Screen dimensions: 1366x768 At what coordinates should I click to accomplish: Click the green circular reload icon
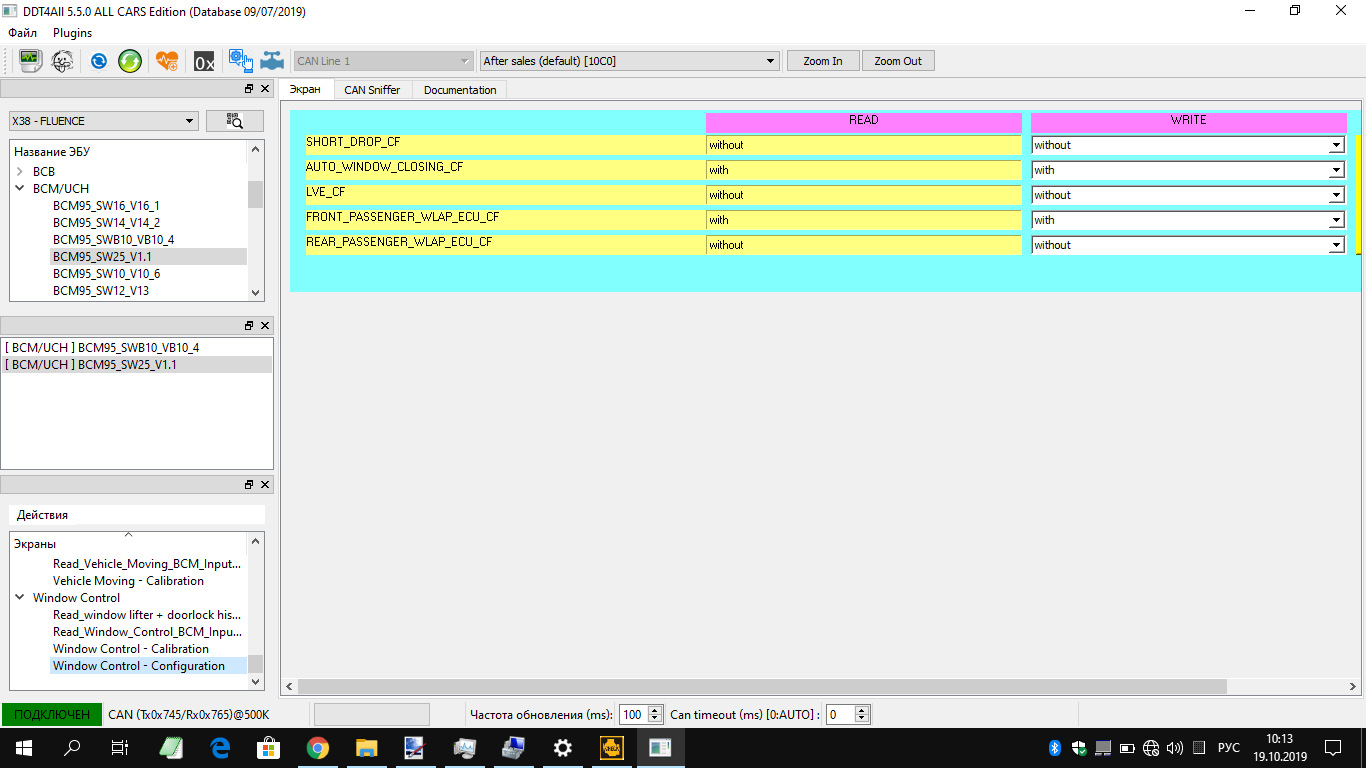coord(130,61)
